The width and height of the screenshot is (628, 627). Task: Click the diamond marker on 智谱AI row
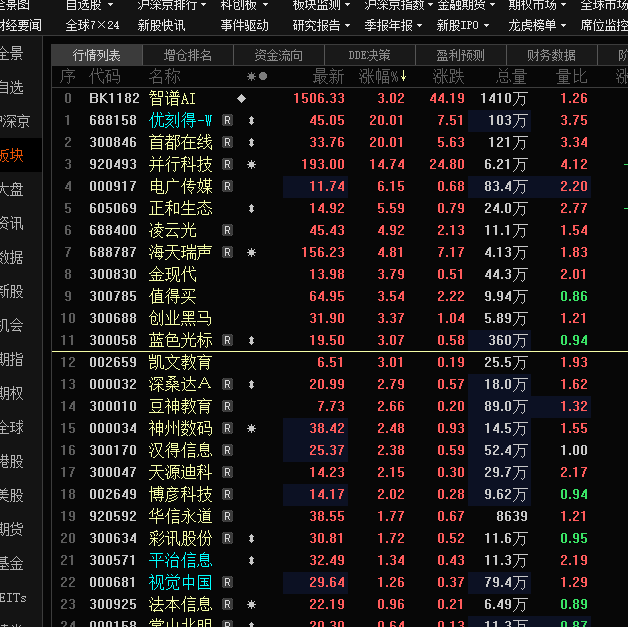click(x=242, y=98)
